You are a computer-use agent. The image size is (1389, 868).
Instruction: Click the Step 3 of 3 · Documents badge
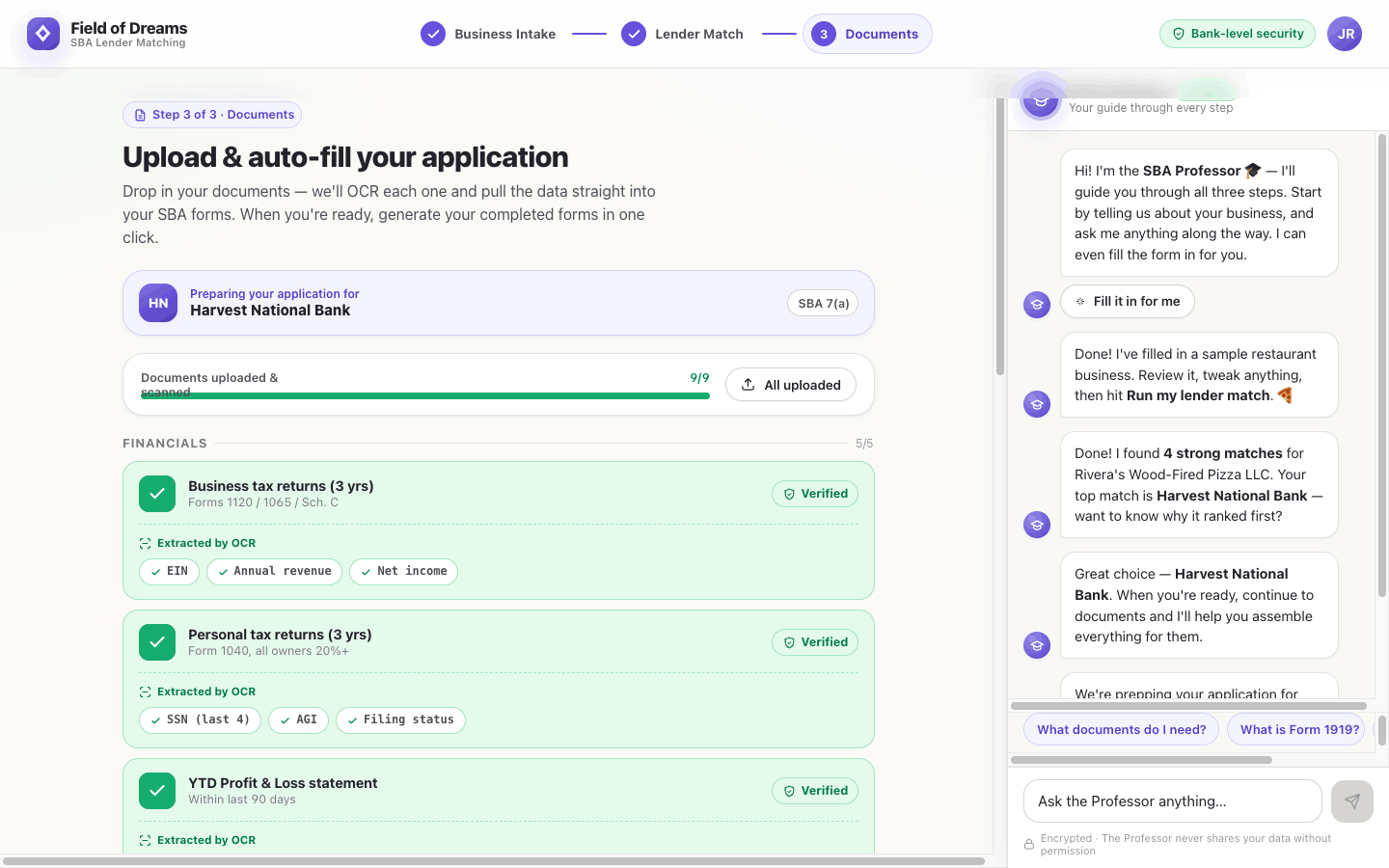pos(212,115)
